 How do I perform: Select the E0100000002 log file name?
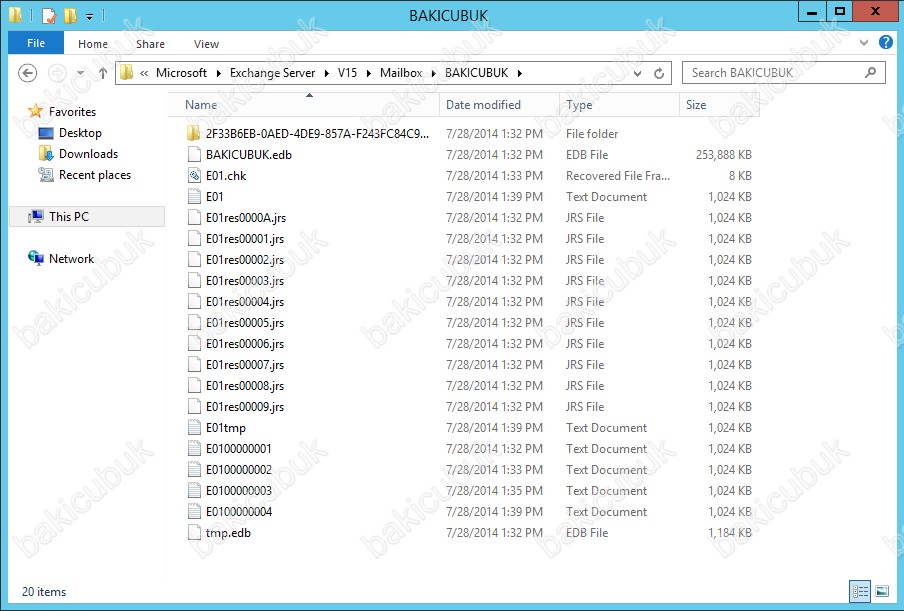point(239,470)
